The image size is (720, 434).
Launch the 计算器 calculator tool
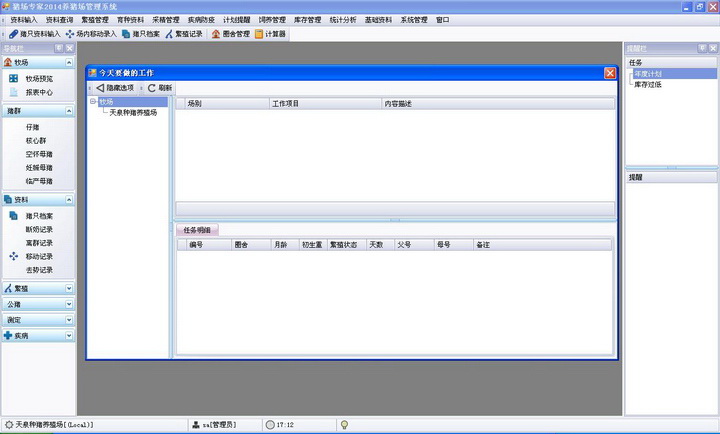click(270, 34)
